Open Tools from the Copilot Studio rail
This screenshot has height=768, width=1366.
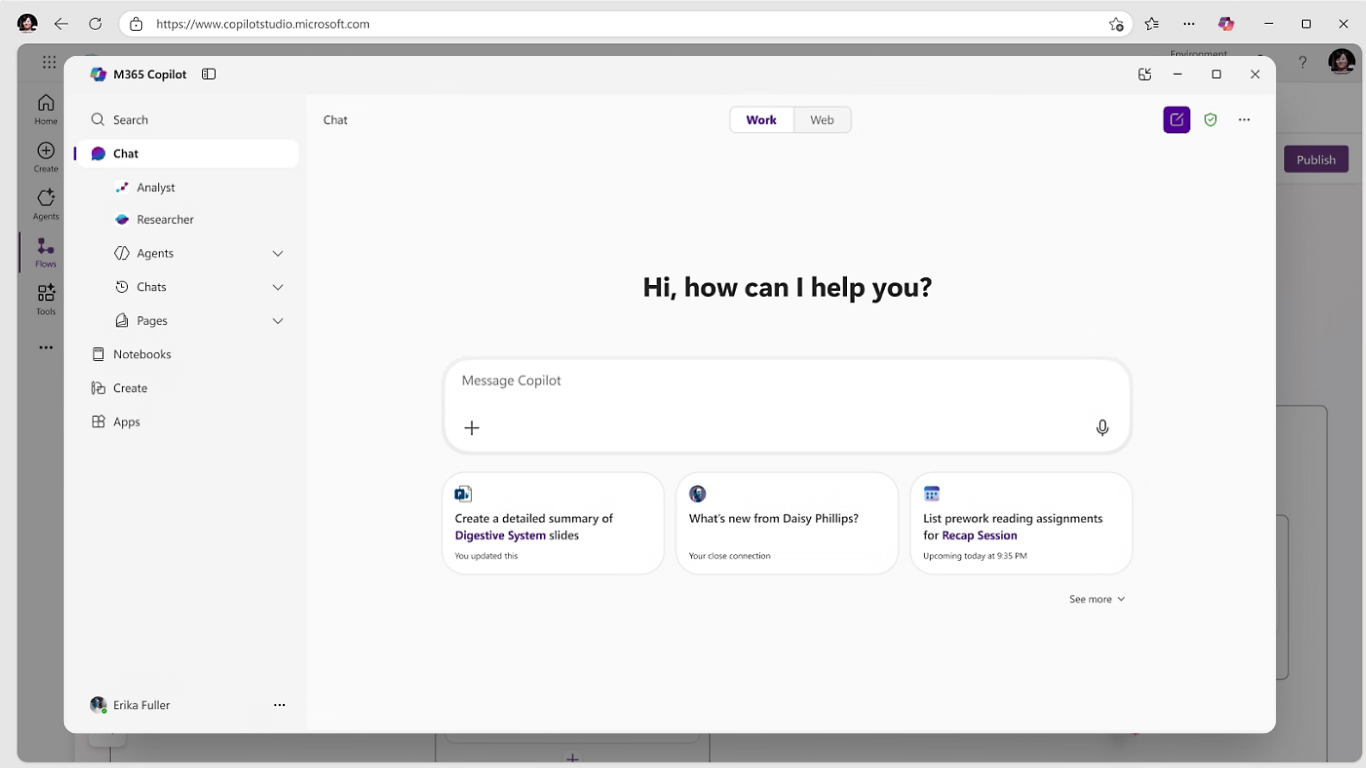coord(45,298)
